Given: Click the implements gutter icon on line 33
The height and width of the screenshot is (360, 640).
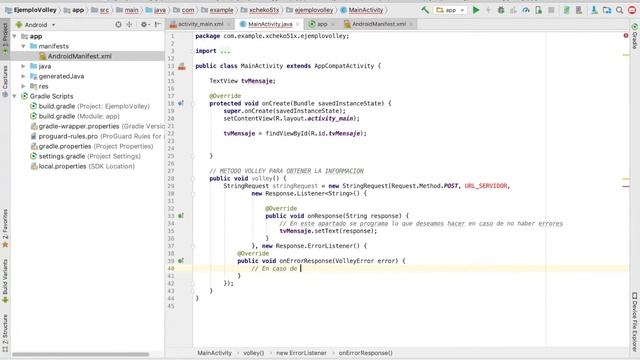Looking at the screenshot, I should click(180, 216).
